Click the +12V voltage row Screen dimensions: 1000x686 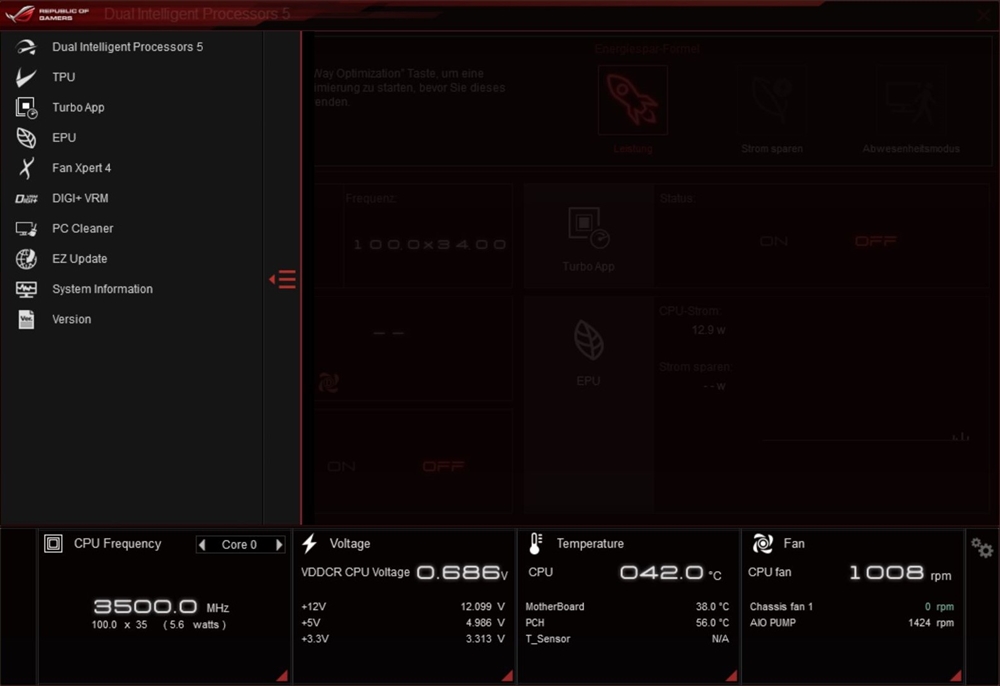pyautogui.click(x=403, y=606)
